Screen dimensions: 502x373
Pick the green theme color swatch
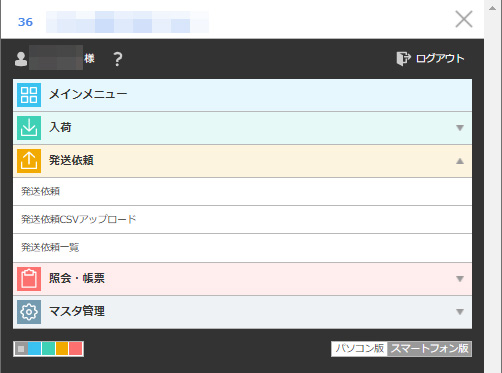coord(48,349)
